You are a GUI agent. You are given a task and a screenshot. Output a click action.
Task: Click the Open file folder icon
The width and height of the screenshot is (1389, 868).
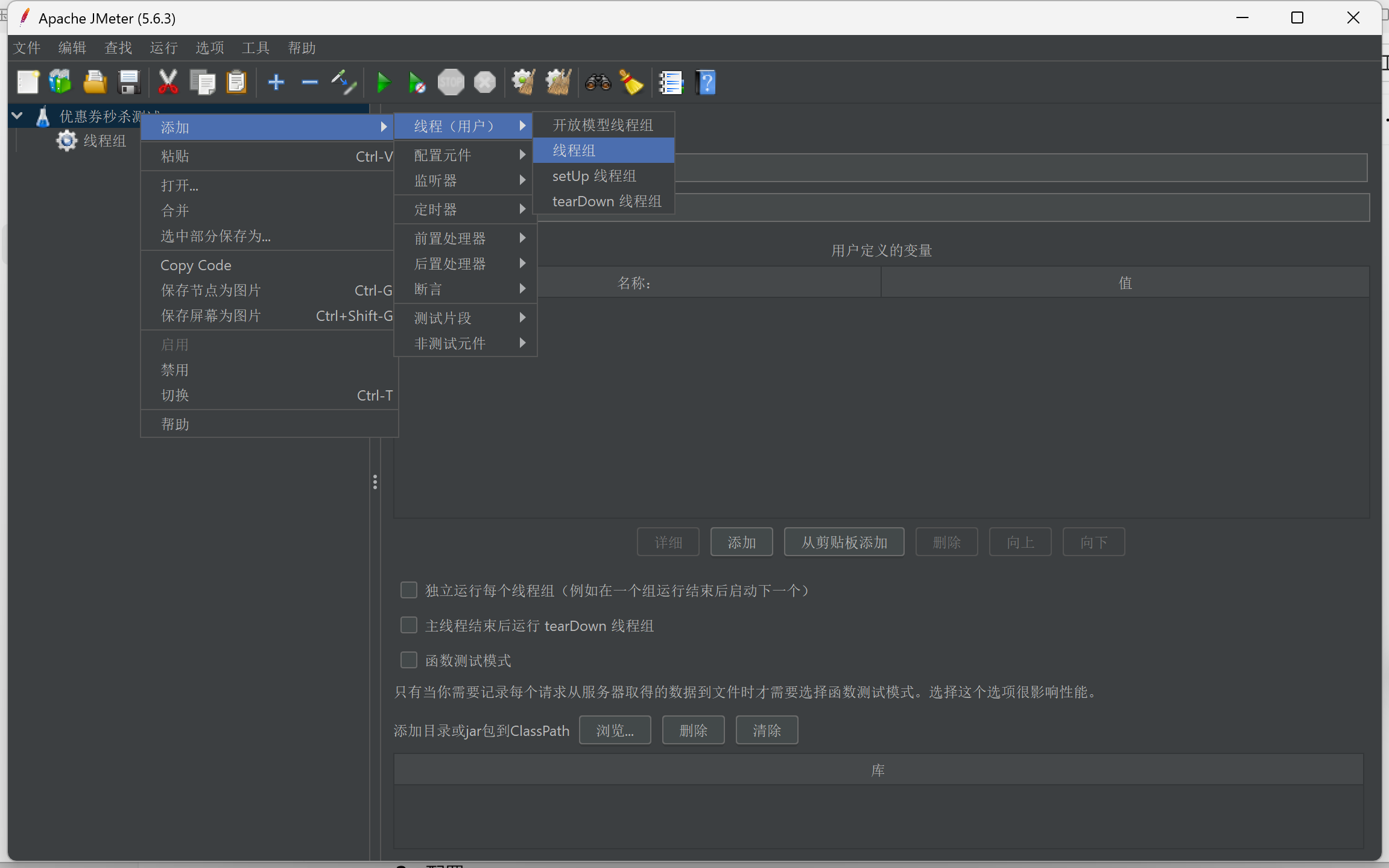(x=95, y=83)
